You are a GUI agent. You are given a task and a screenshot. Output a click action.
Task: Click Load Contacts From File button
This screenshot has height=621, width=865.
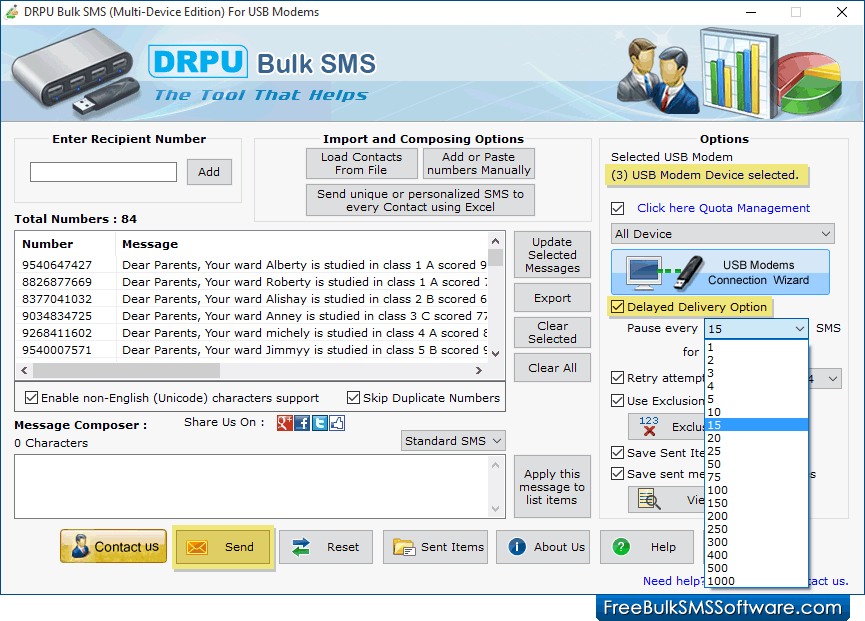click(x=362, y=164)
